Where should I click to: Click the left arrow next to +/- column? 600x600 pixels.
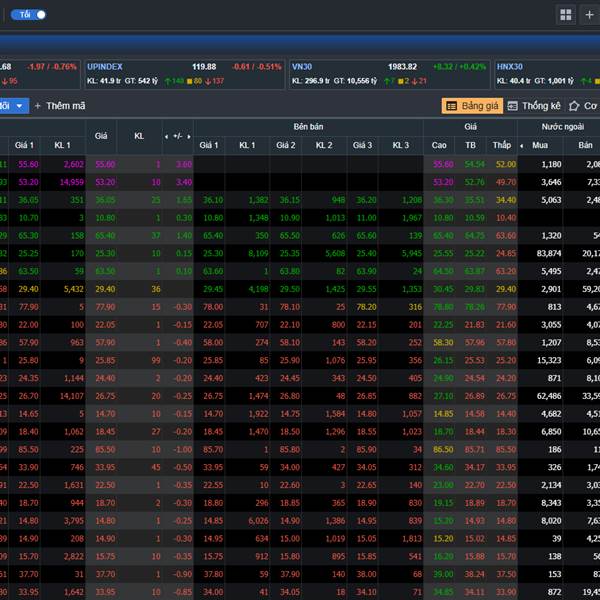click(x=166, y=136)
